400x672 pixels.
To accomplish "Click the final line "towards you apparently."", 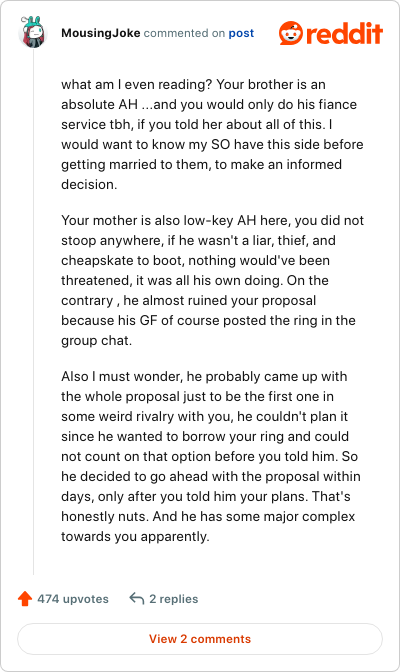I will click(x=135, y=537).
